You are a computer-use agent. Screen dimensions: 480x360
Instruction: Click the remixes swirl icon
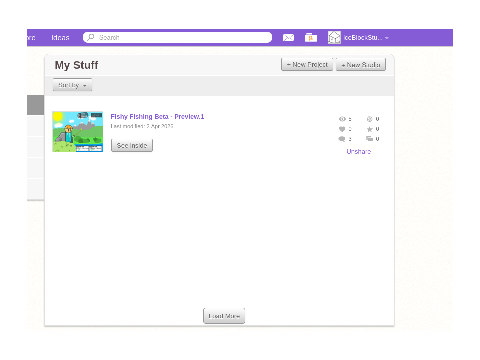tap(369, 119)
